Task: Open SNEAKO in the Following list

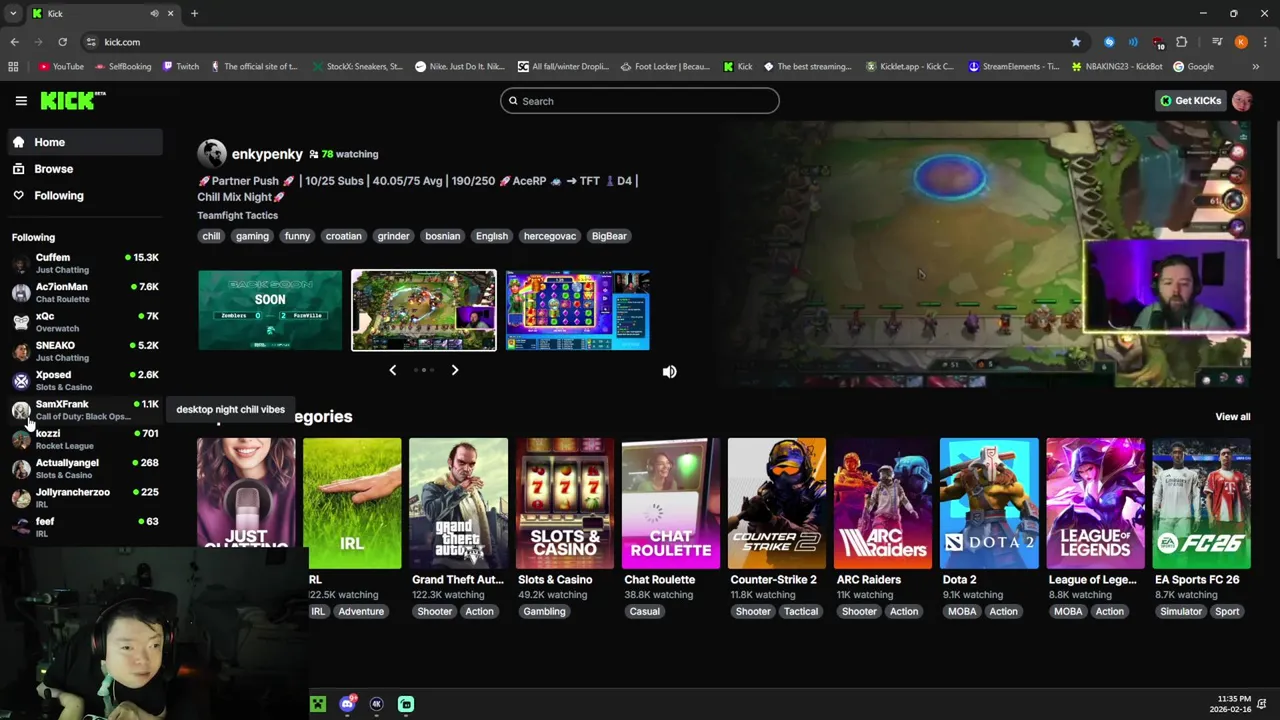Action: (x=84, y=351)
